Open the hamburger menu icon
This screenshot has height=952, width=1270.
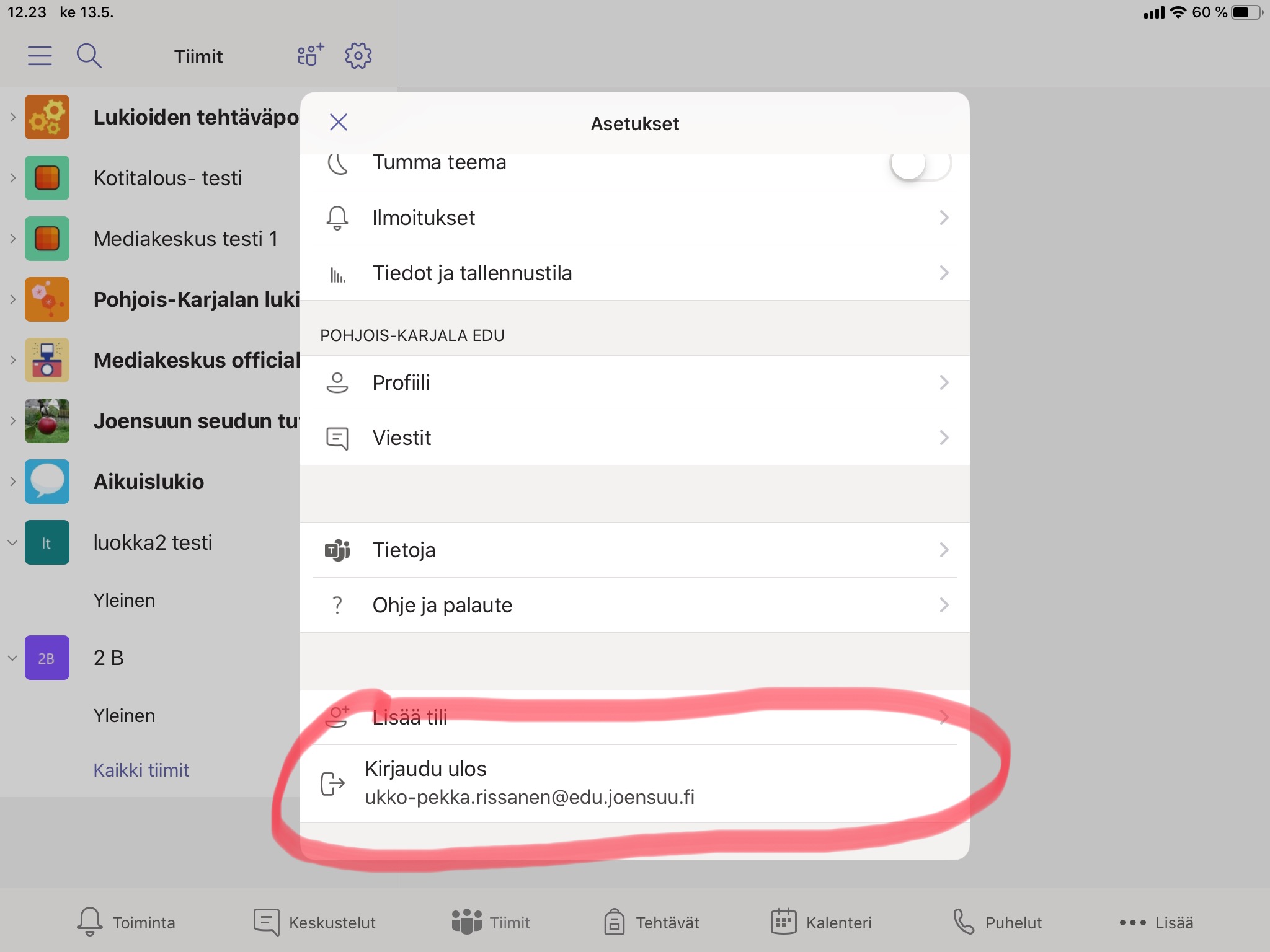point(40,56)
